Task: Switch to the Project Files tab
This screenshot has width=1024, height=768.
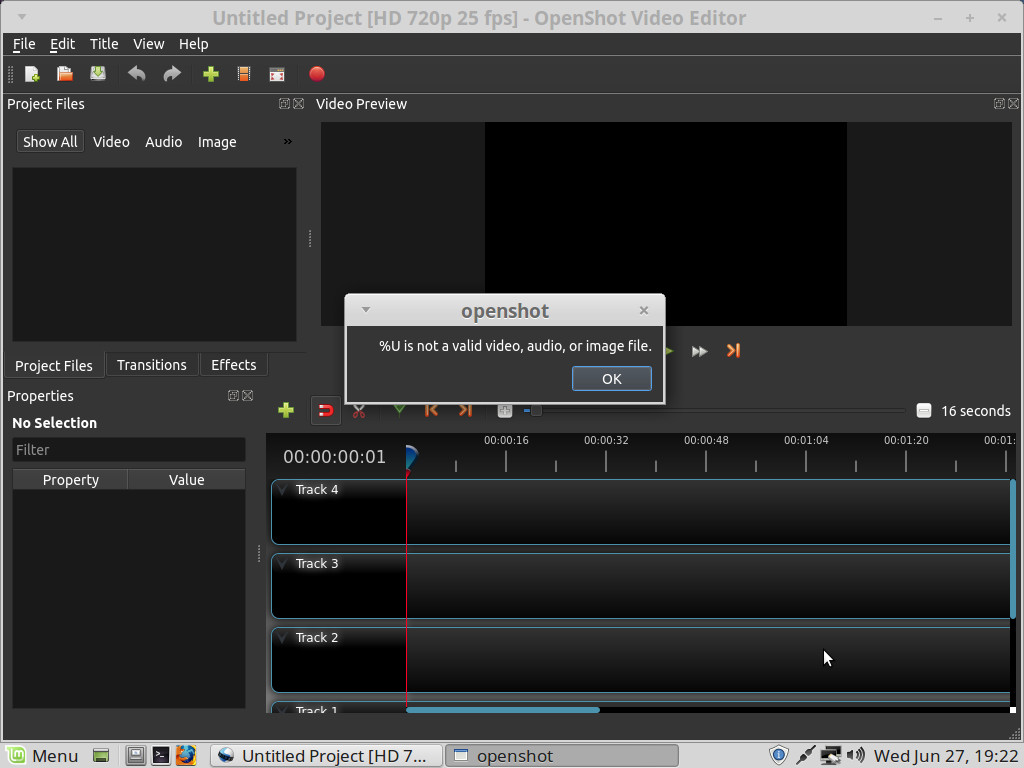Action: pos(54,366)
